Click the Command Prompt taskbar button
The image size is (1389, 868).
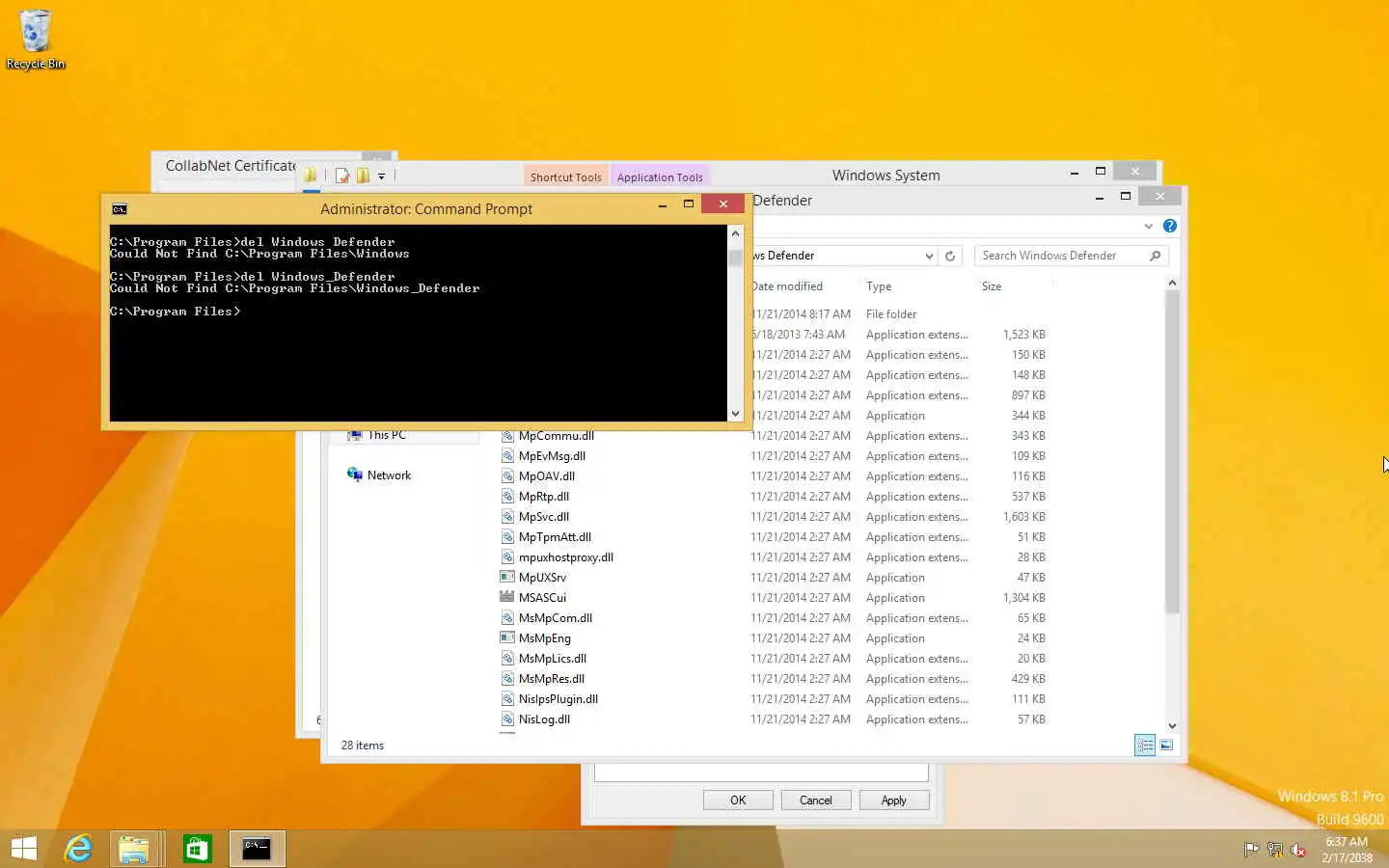click(x=257, y=849)
